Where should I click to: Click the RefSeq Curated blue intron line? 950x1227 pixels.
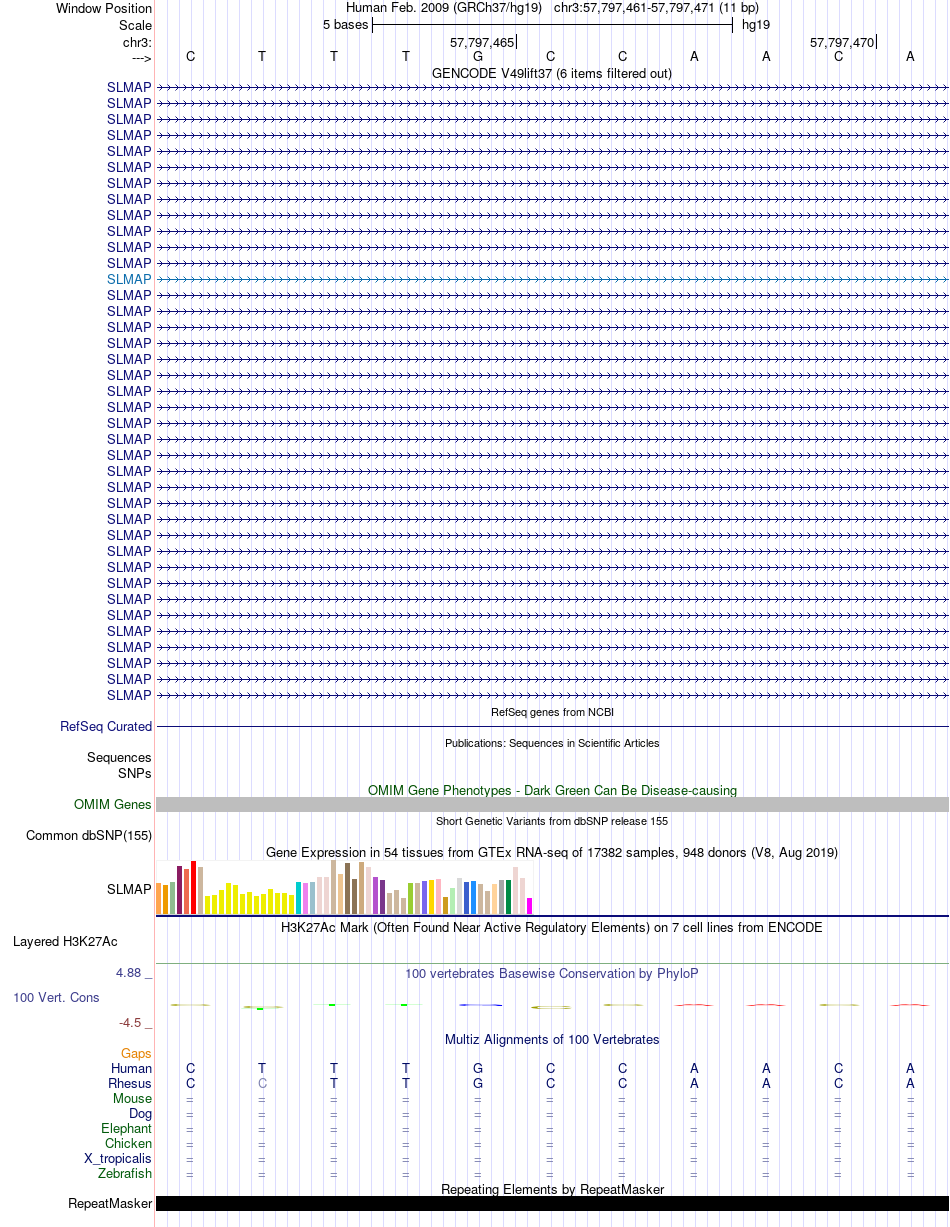(552, 727)
